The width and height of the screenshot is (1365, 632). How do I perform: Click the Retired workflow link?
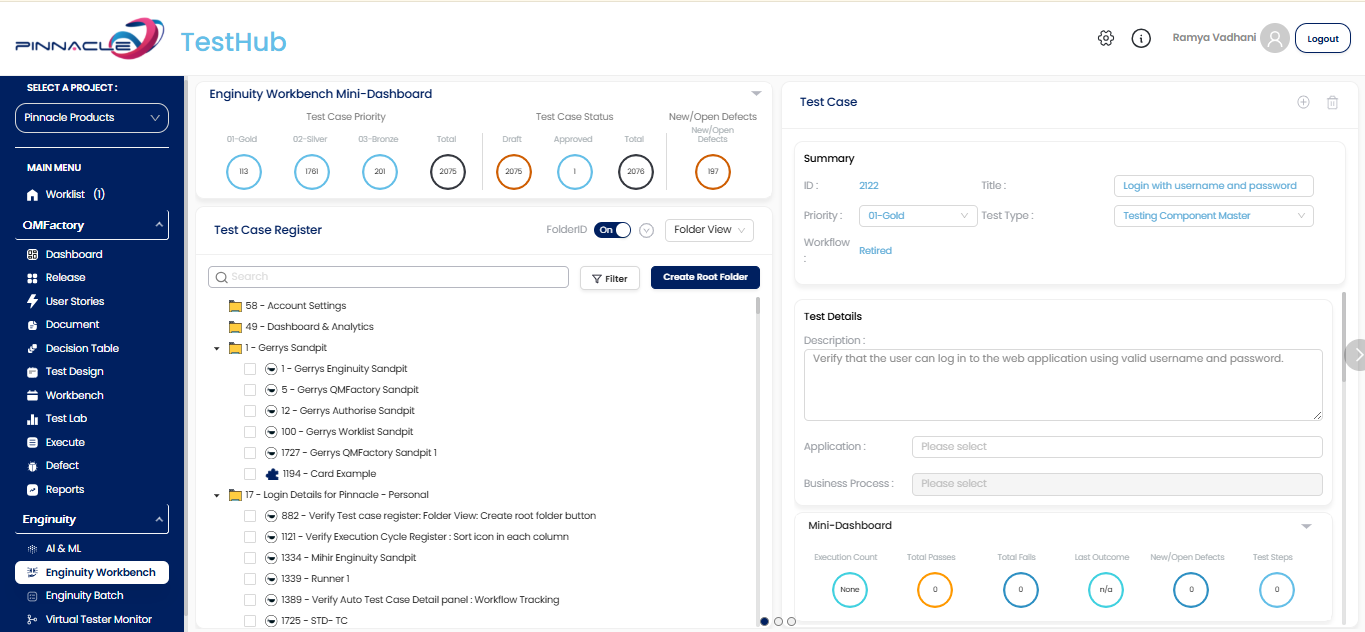point(875,251)
